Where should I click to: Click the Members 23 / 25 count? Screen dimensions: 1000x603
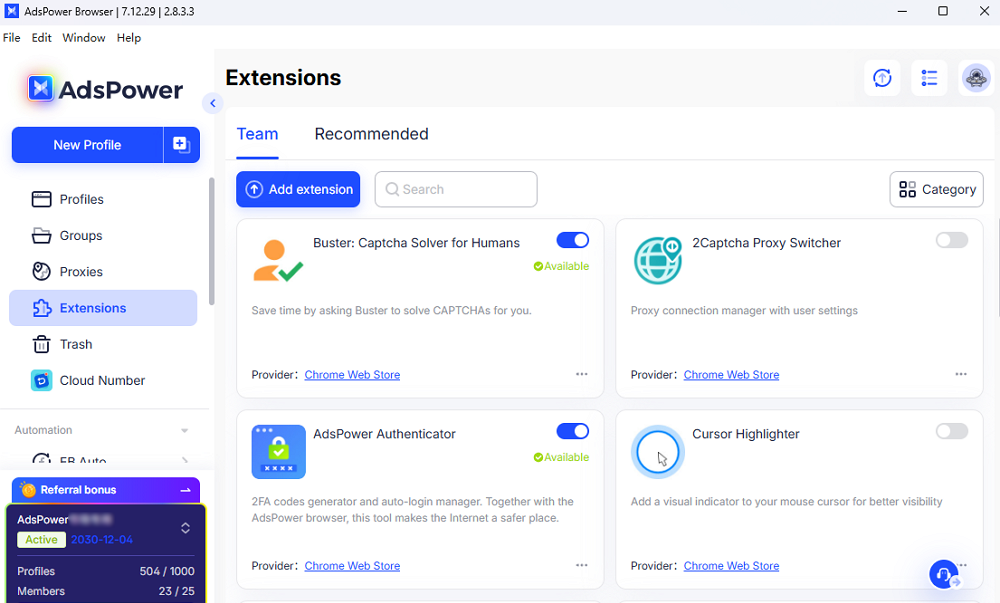(x=177, y=591)
